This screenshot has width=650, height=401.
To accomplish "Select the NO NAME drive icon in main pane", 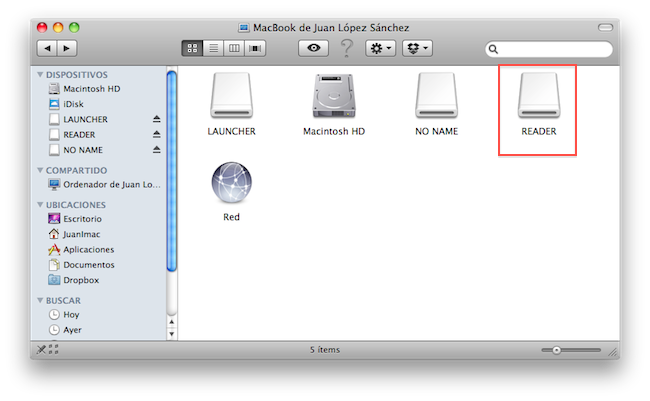I will [437, 95].
